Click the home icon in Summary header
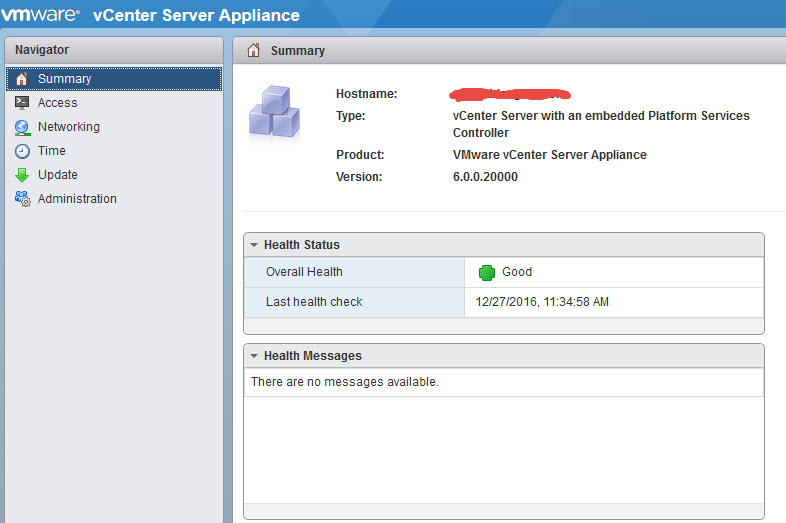Screen dimensions: 786x523 254,50
